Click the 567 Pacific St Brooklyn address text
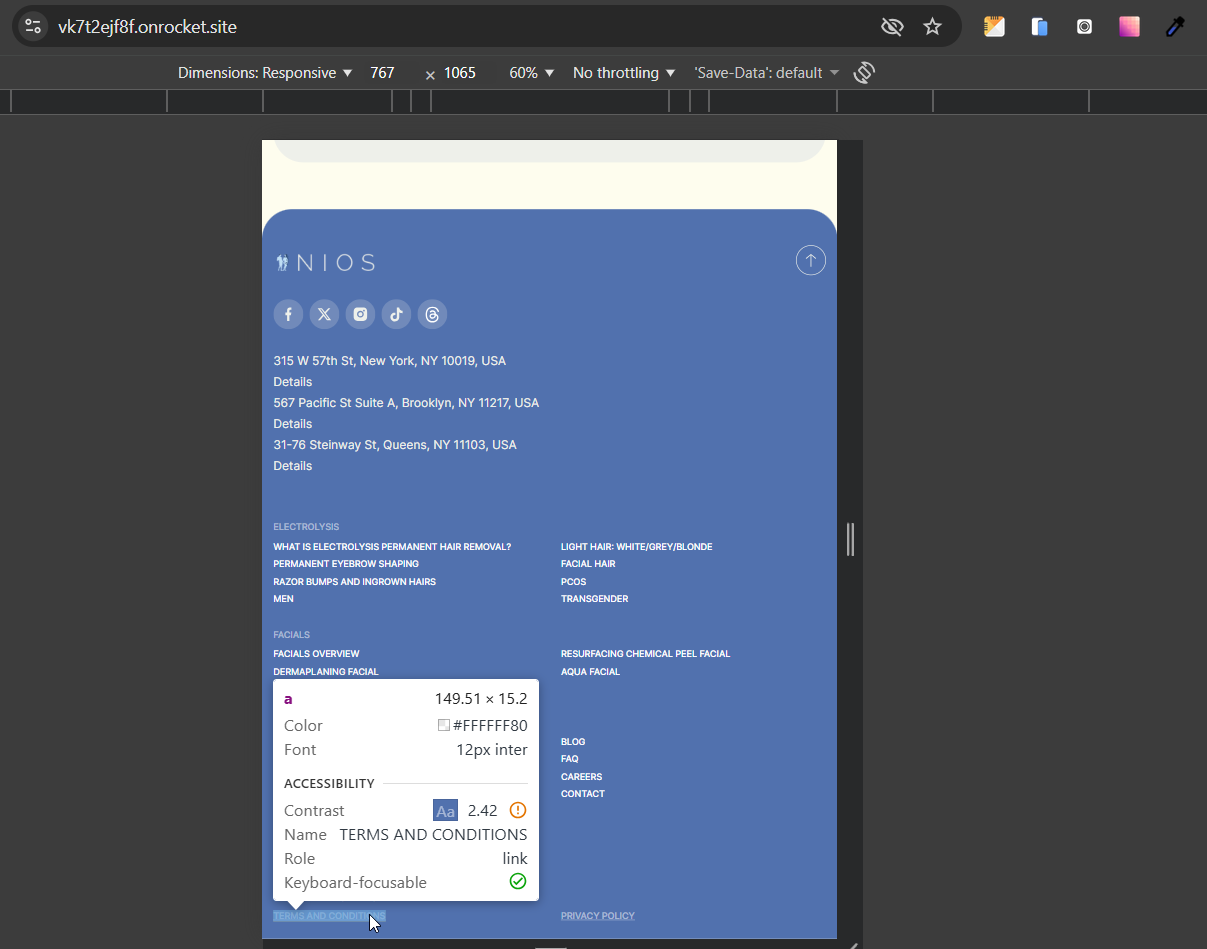This screenshot has height=949, width=1207. (406, 403)
